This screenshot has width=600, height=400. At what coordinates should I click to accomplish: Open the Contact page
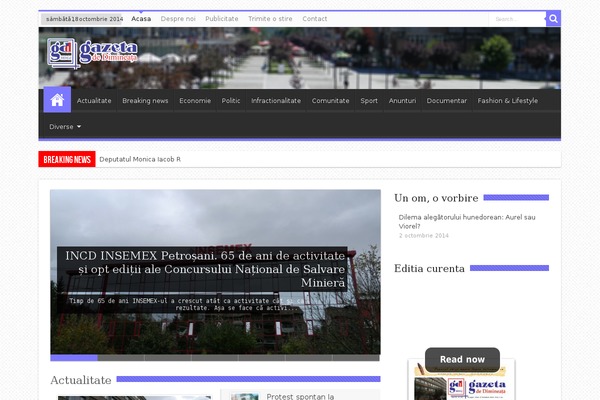coord(315,19)
